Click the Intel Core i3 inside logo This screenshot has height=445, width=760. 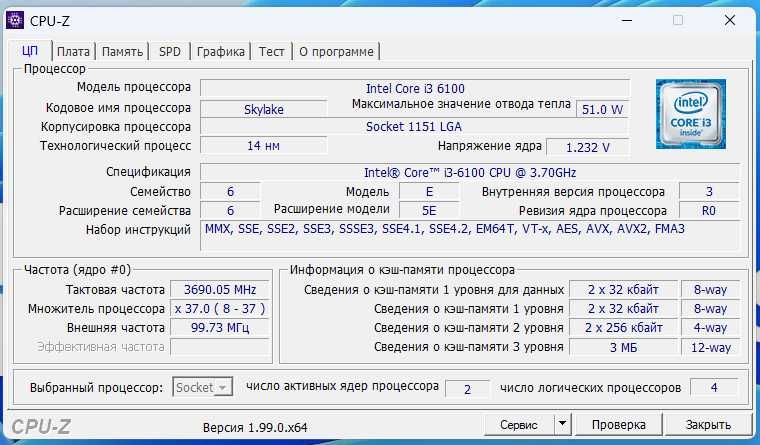pos(691,114)
